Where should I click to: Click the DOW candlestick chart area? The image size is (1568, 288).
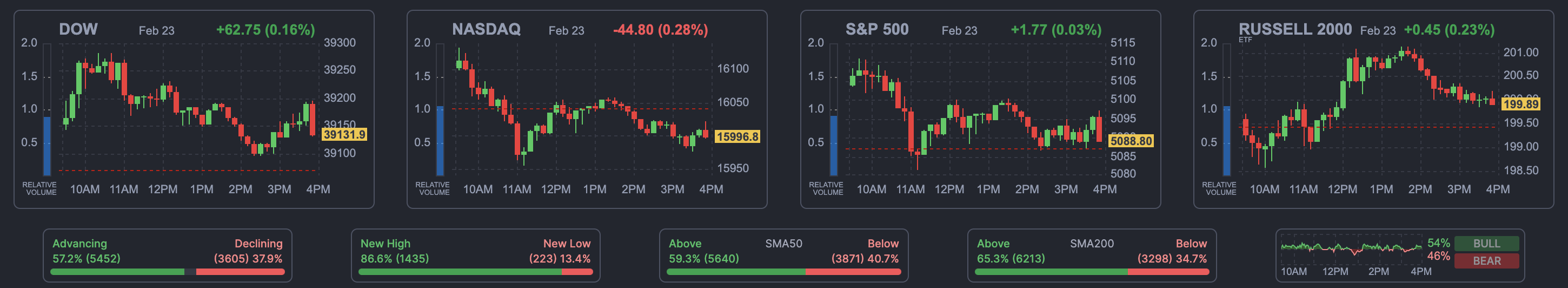tap(189, 109)
